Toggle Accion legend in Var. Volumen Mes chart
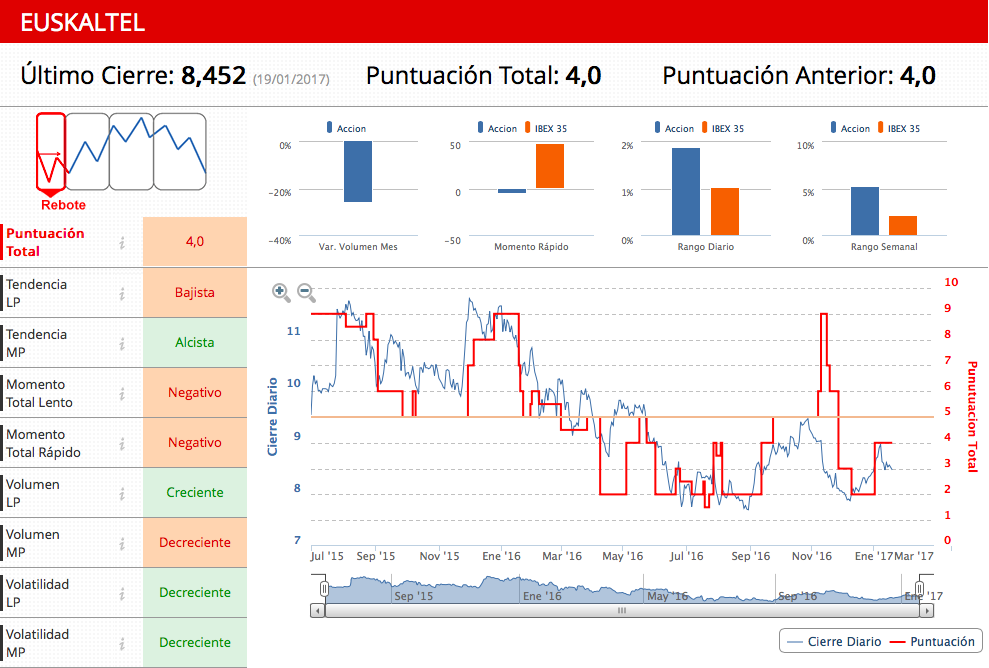This screenshot has width=989, height=668. pos(346,128)
